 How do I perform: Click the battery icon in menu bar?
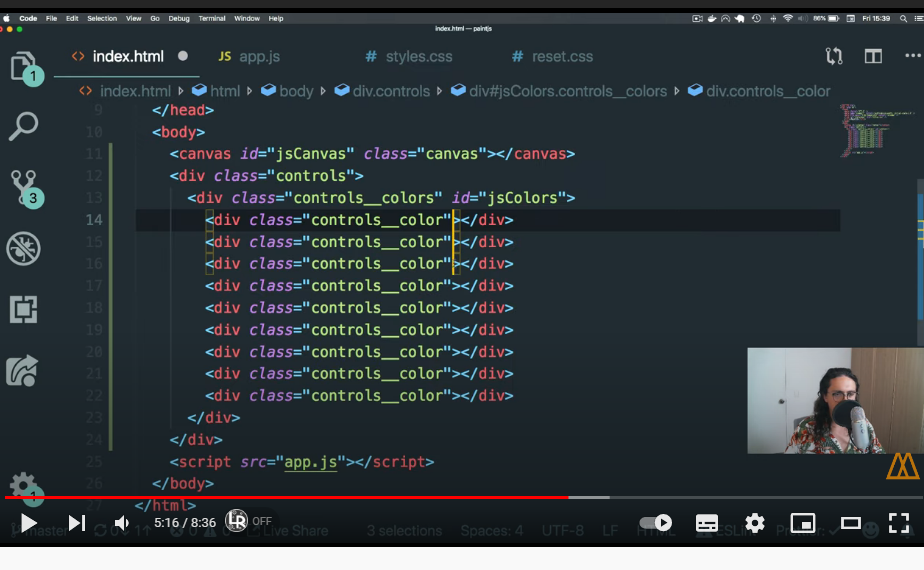point(833,18)
